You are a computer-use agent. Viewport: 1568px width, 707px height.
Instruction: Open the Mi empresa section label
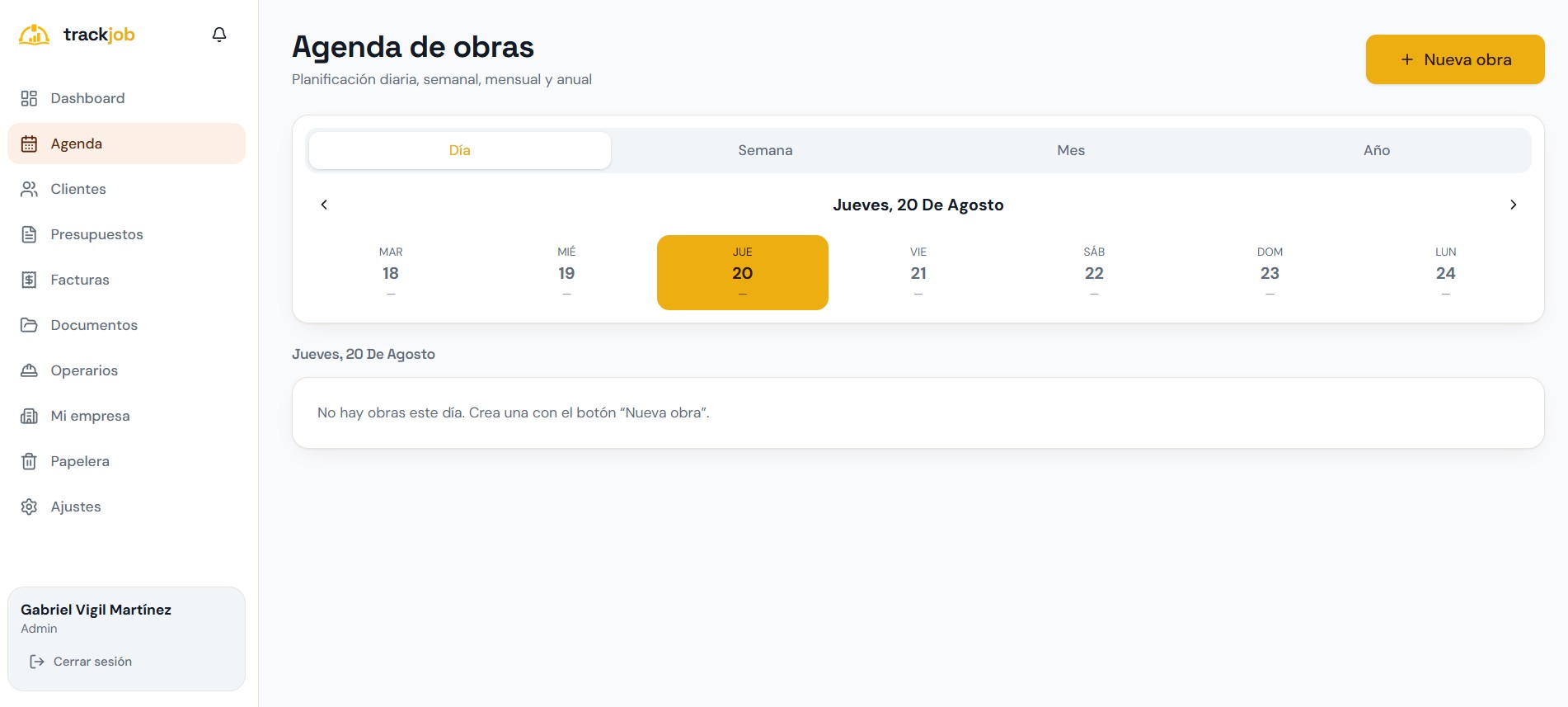(x=91, y=416)
